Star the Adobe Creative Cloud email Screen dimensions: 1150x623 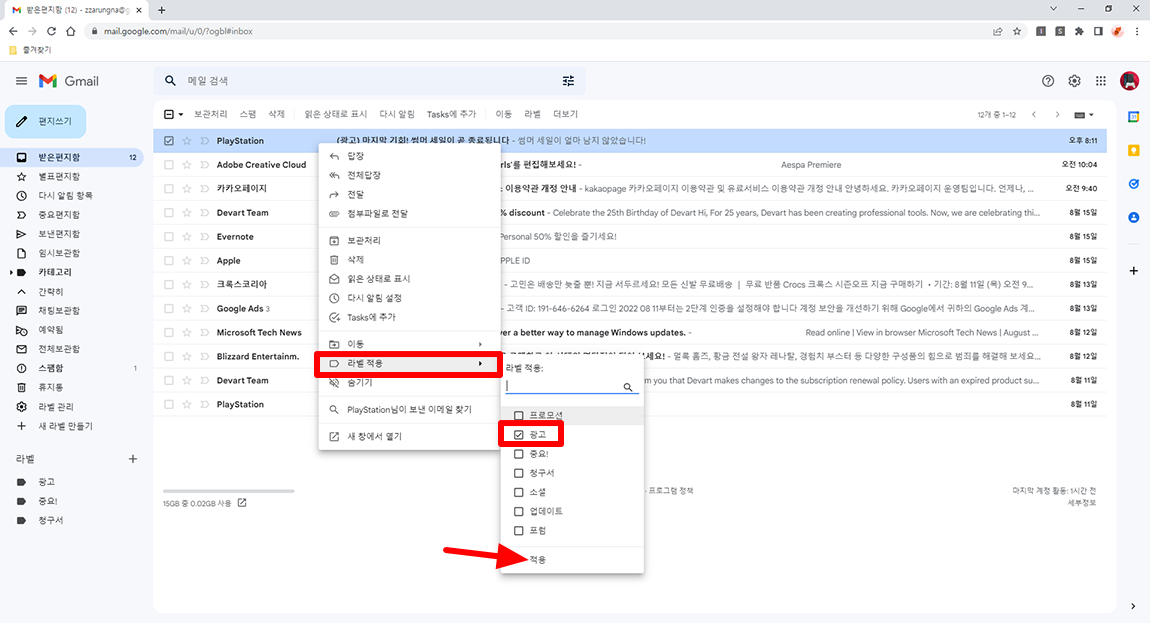pos(187,165)
